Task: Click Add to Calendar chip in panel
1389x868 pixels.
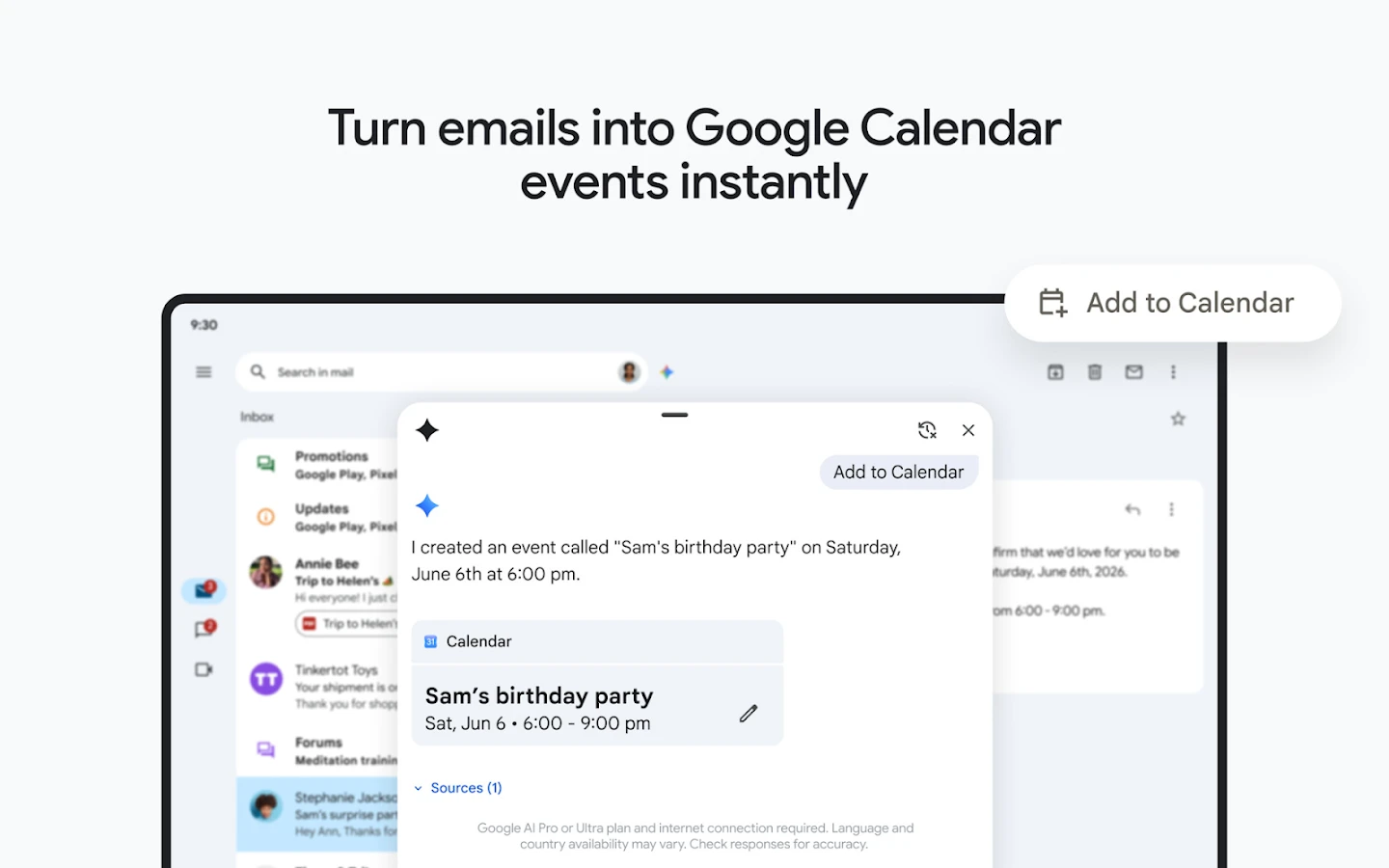Action: tap(899, 472)
